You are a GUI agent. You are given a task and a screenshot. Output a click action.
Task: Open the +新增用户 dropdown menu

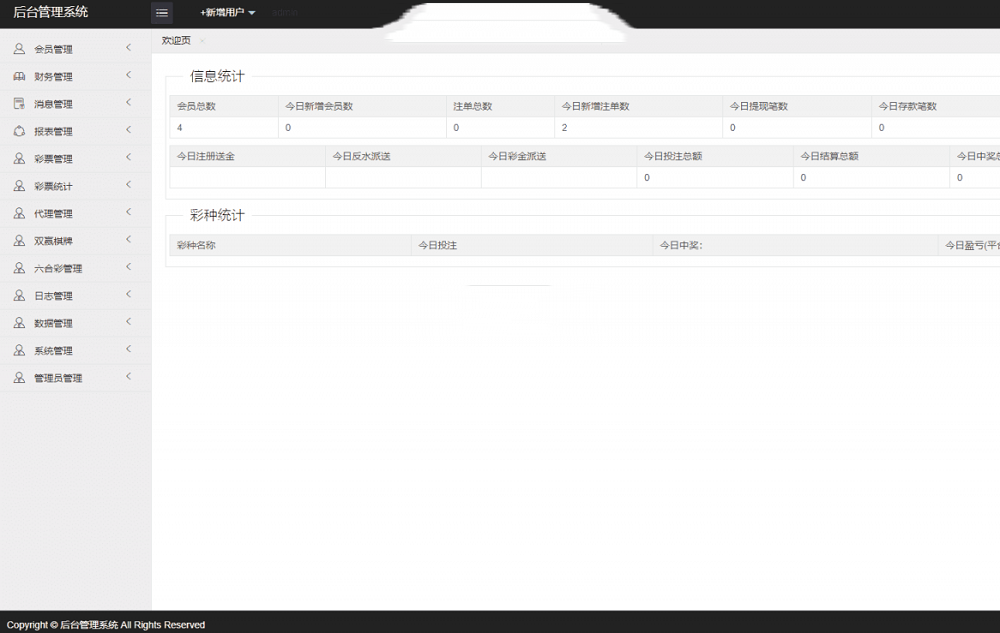click(228, 13)
